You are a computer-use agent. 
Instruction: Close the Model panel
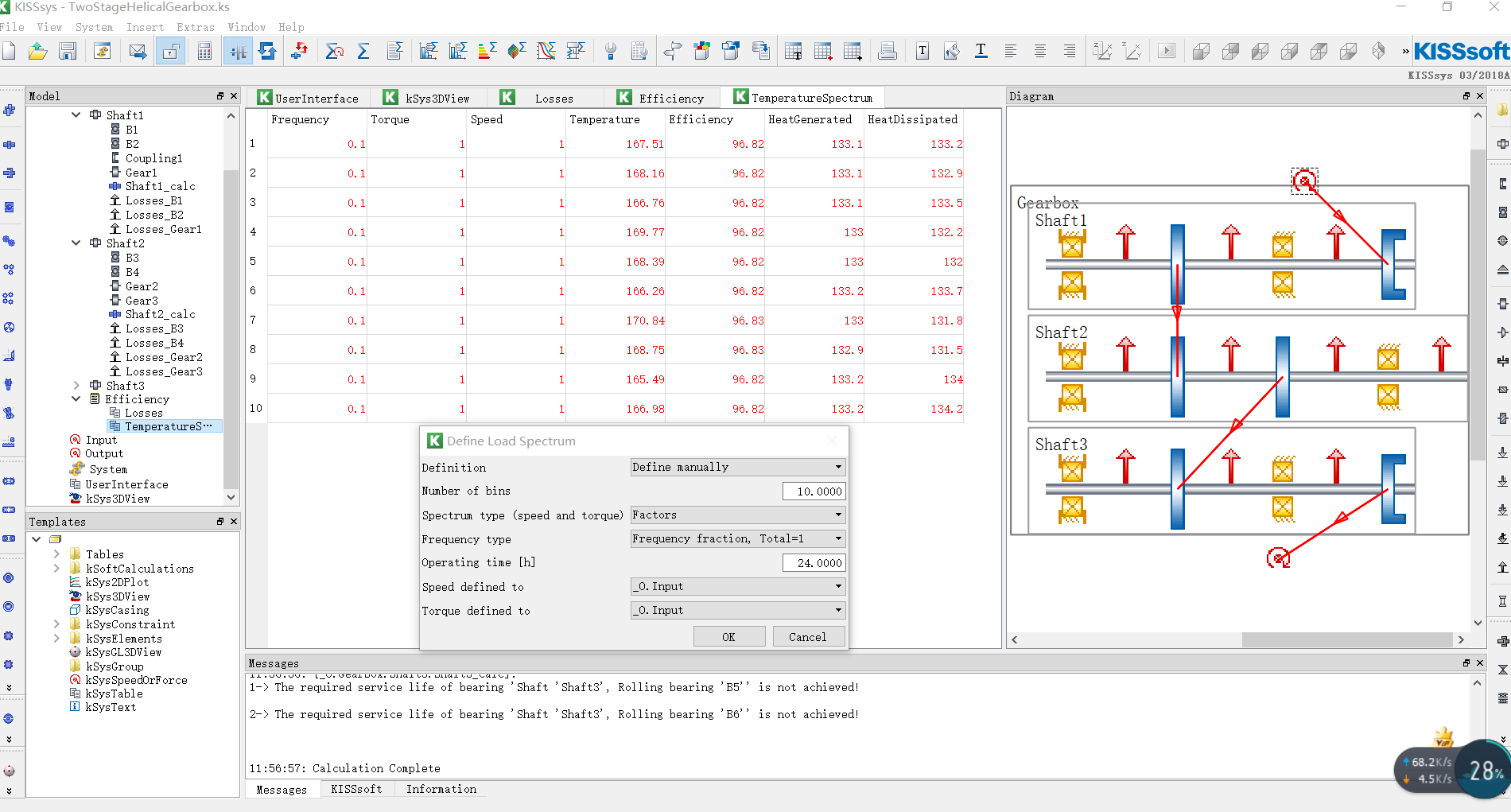point(234,96)
